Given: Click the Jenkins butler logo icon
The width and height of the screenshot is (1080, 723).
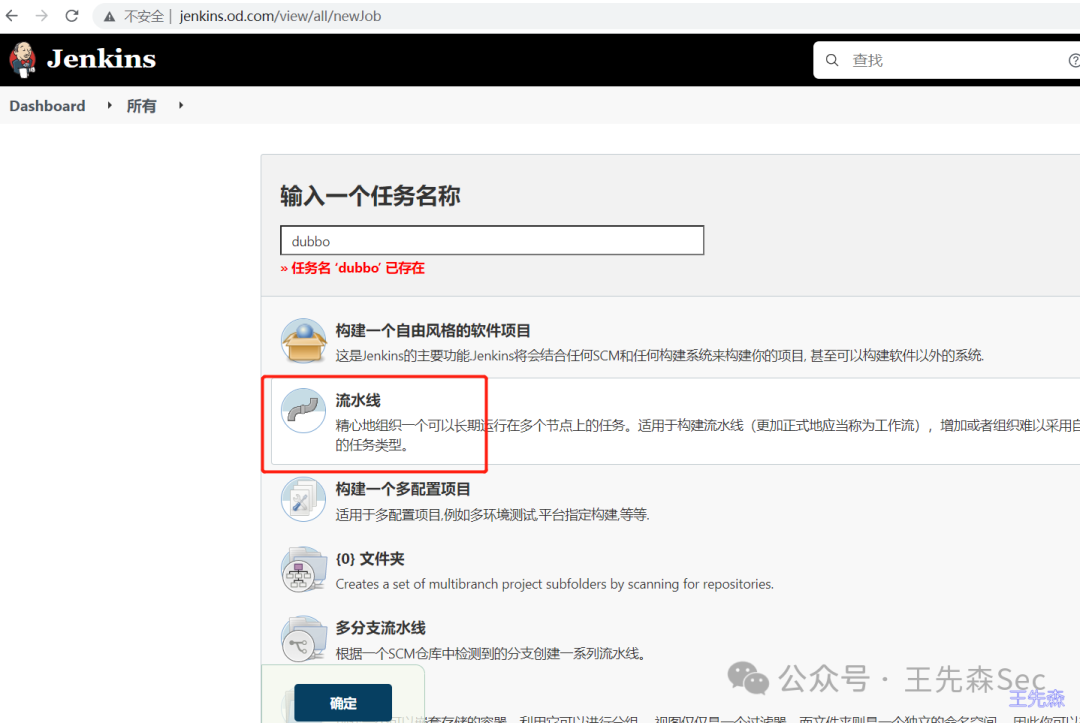Looking at the screenshot, I should click(x=23, y=59).
